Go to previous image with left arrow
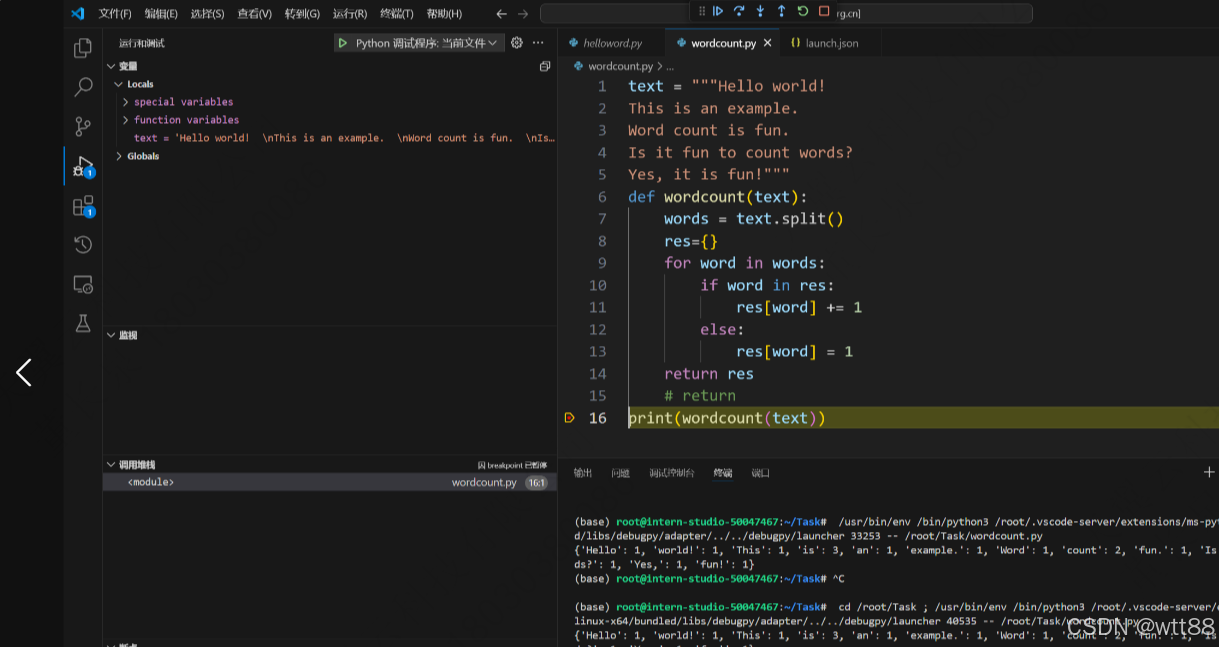 tap(24, 373)
